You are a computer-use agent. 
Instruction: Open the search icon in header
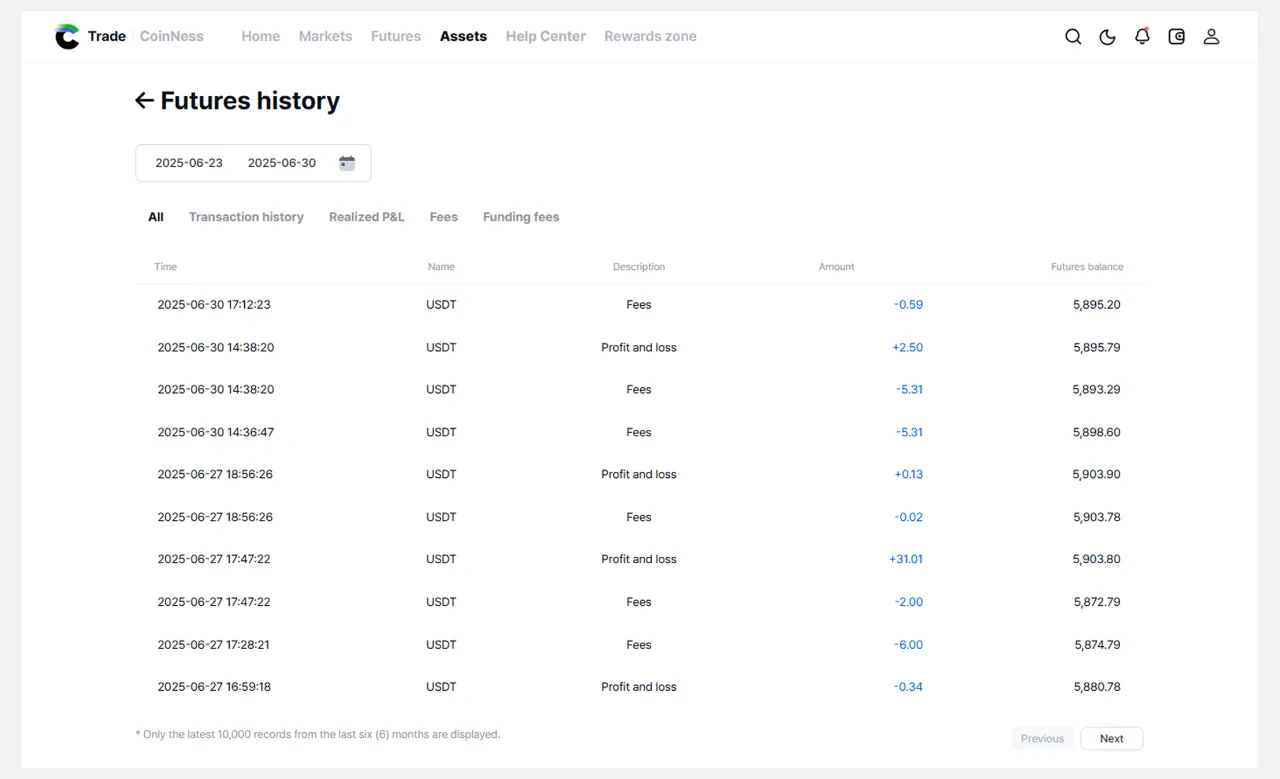pyautogui.click(x=1073, y=37)
